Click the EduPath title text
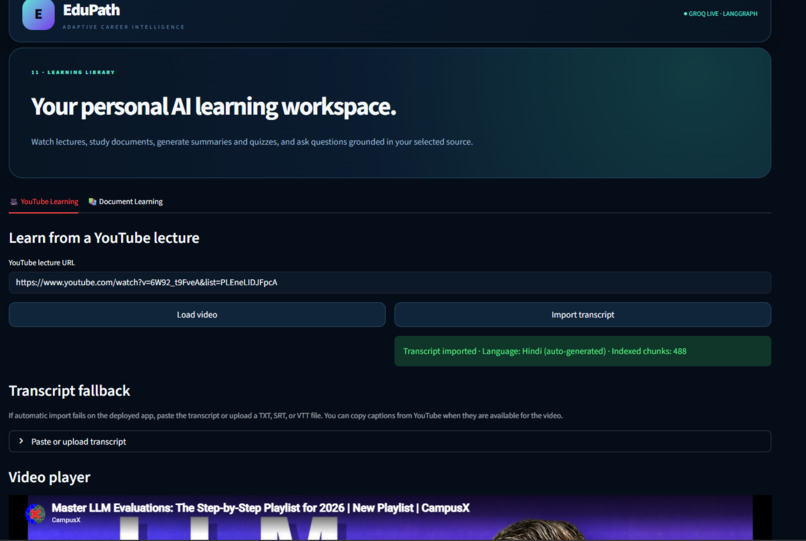Image resolution: width=806 pixels, height=541 pixels. (x=91, y=10)
